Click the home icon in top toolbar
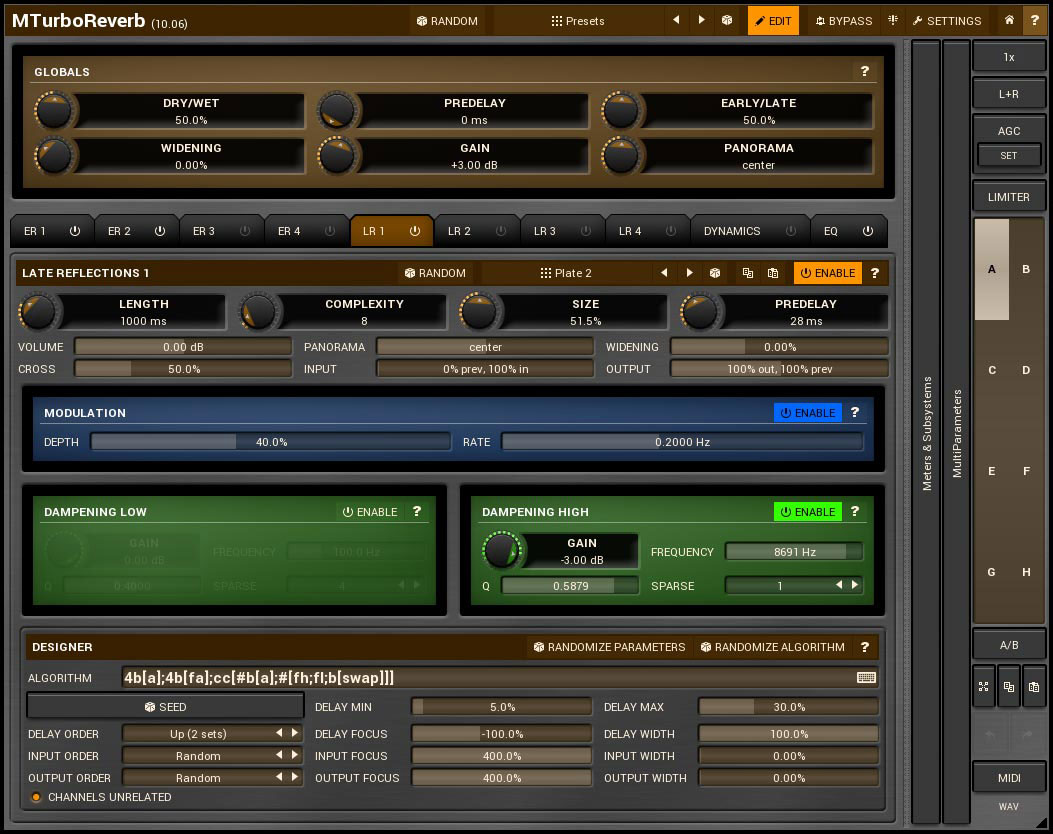 click(1010, 20)
